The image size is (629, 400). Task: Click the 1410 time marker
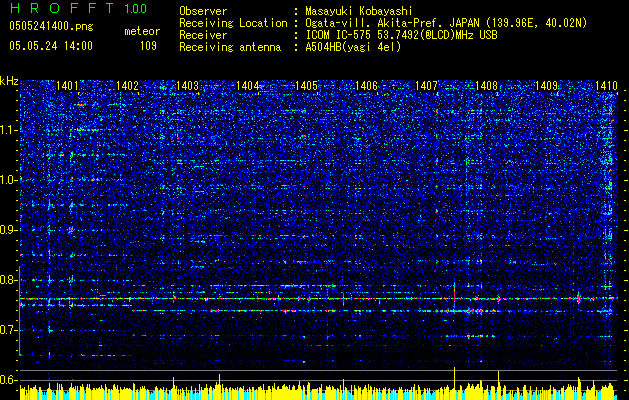click(606, 85)
